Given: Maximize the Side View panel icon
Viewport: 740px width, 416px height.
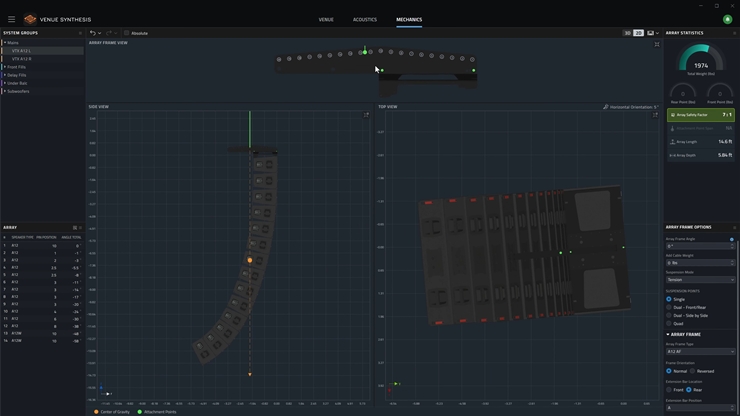Looking at the screenshot, I should pos(366,115).
